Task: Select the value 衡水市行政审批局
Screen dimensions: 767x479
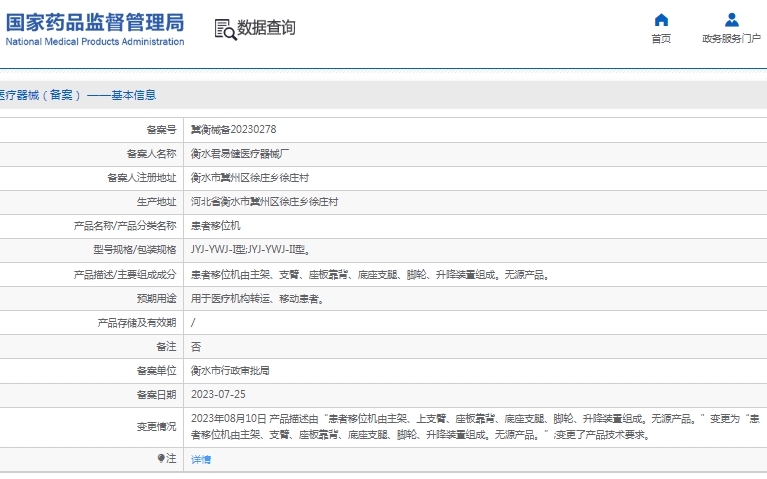Action: (x=230, y=371)
